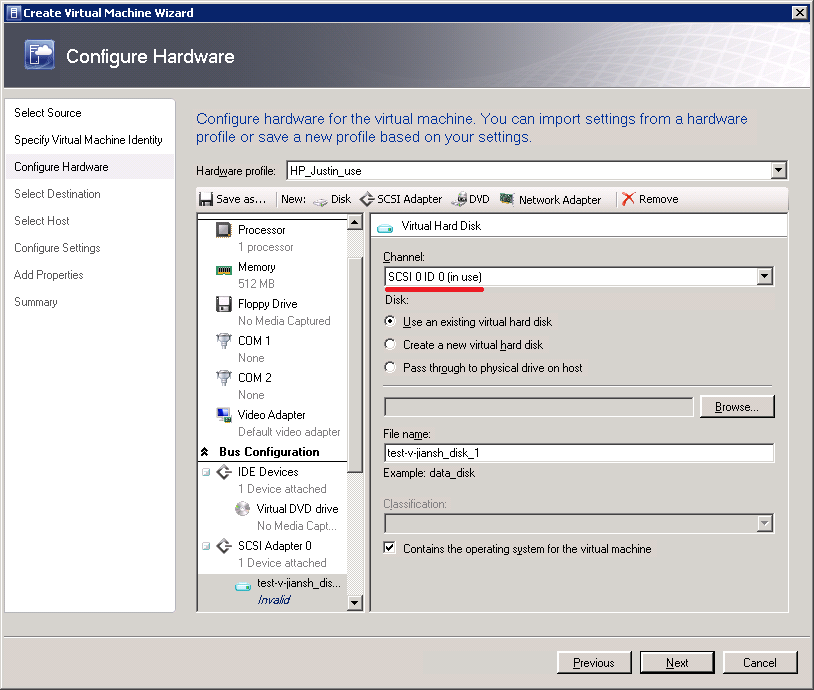The width and height of the screenshot is (814, 690).
Task: Click the Save as floppy disk icon
Action: (206, 199)
